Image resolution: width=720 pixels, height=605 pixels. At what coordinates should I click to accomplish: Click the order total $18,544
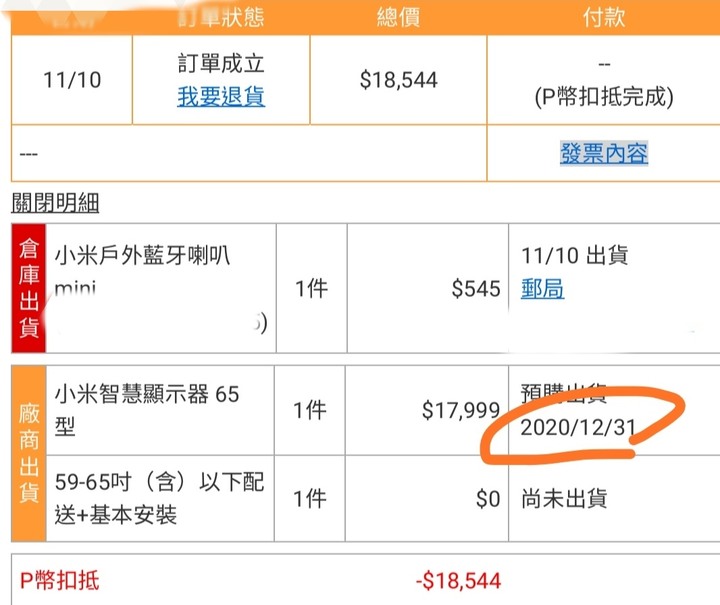click(x=398, y=80)
